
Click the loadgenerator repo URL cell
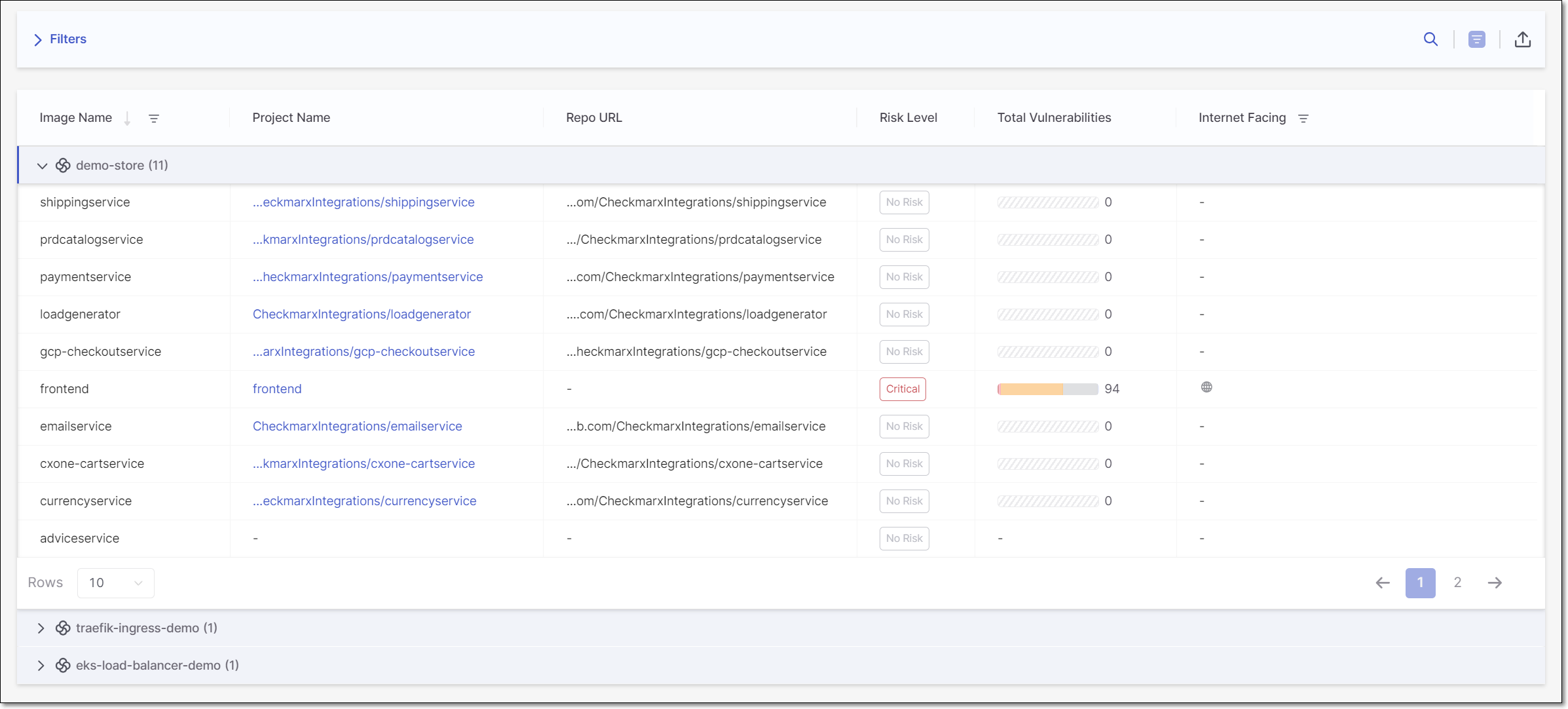tap(696, 315)
